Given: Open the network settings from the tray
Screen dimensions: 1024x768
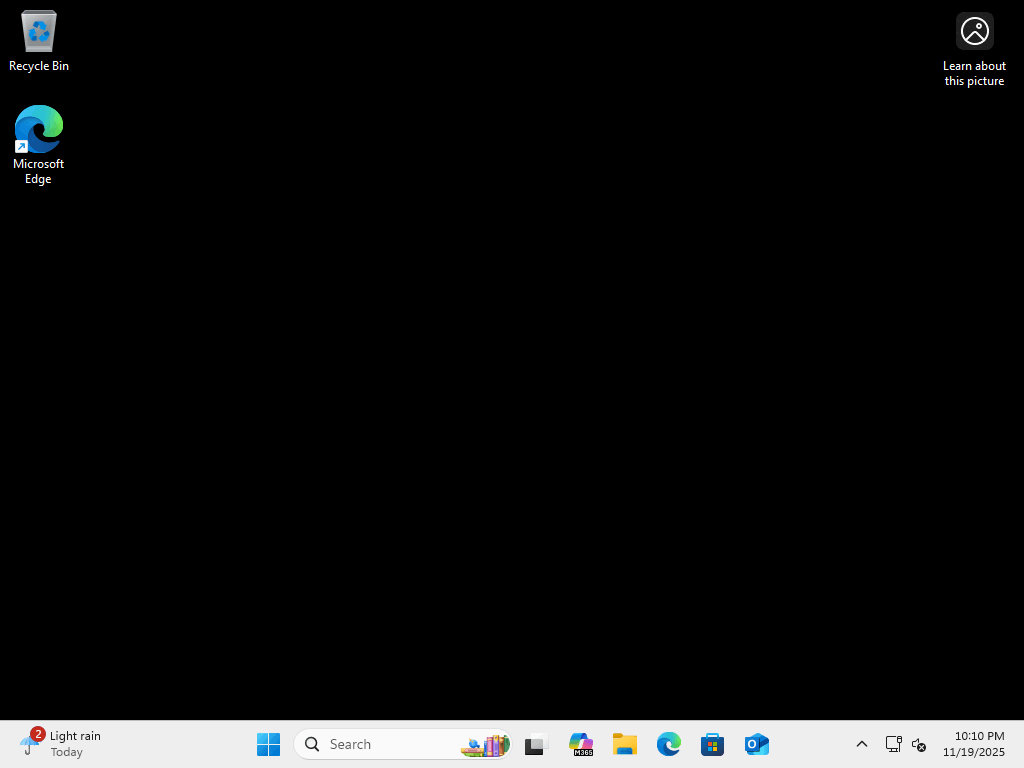Looking at the screenshot, I should (x=893, y=744).
